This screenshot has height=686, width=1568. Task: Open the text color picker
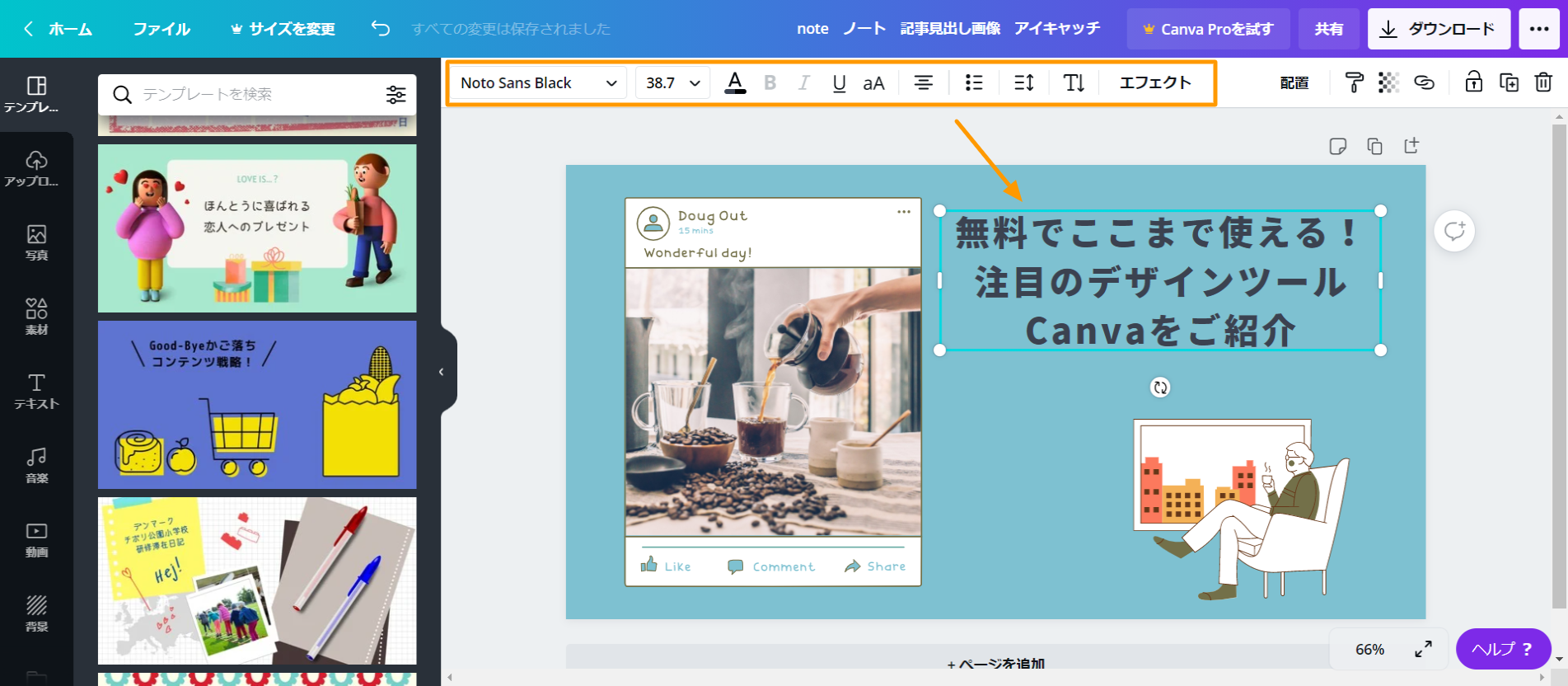click(735, 82)
